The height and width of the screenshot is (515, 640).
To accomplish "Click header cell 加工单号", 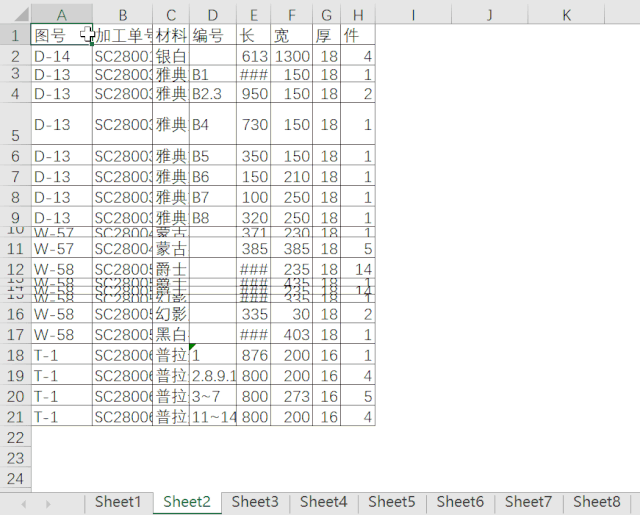I will [122, 35].
